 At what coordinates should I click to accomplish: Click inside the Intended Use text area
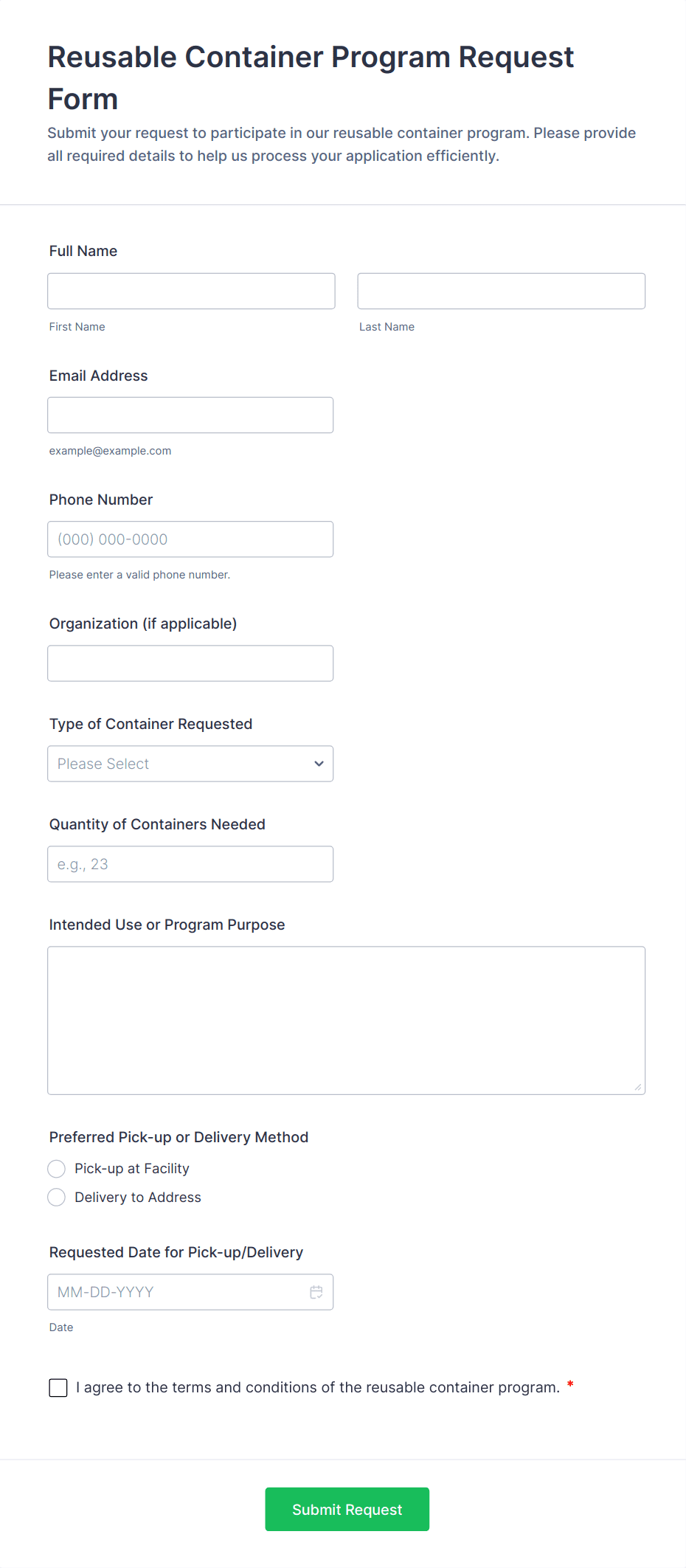tap(346, 1020)
